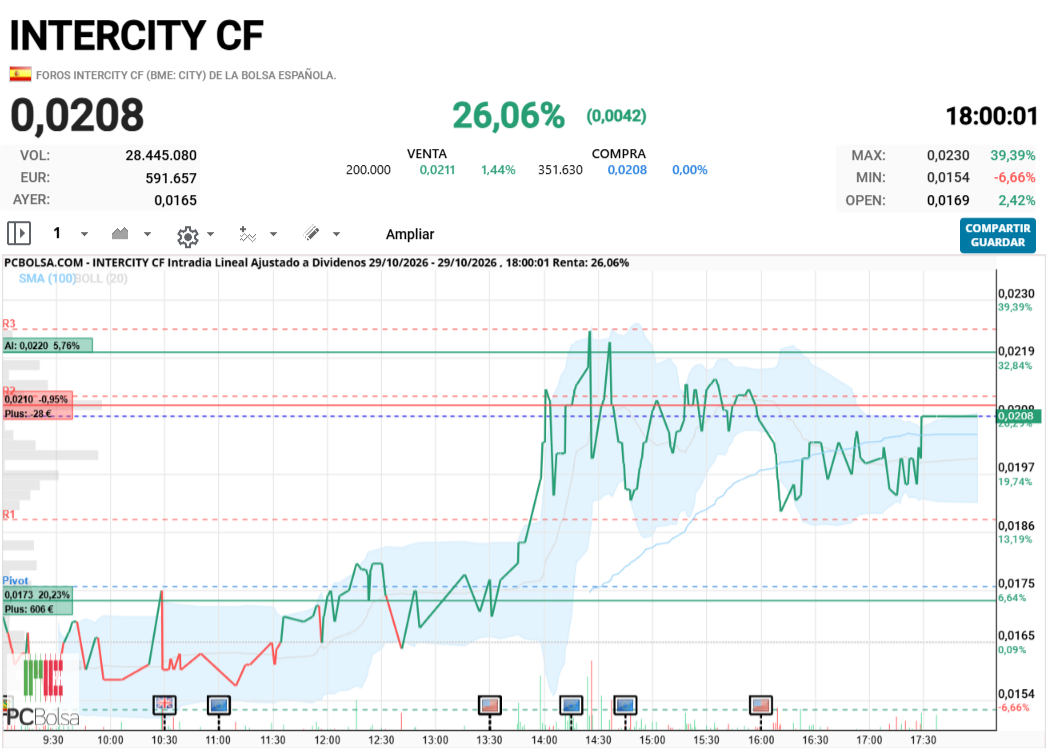Click the COMPRA volume 351.630
This screenshot has height=749, width=1048.
click(x=560, y=170)
